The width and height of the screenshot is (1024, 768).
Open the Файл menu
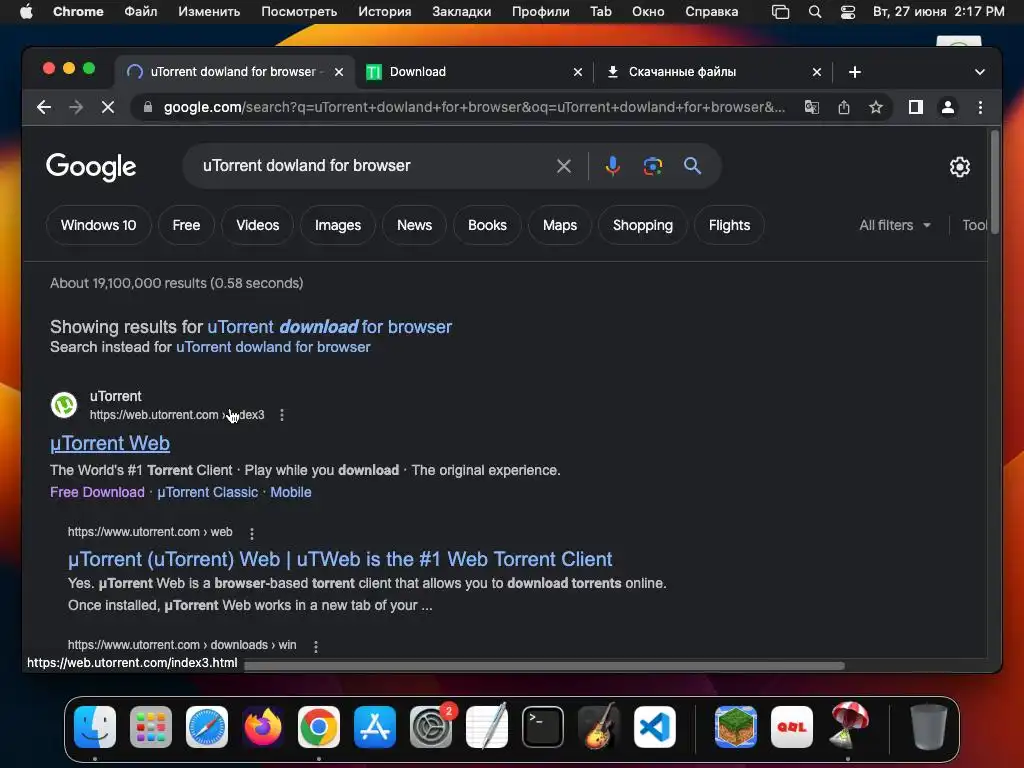pos(140,11)
